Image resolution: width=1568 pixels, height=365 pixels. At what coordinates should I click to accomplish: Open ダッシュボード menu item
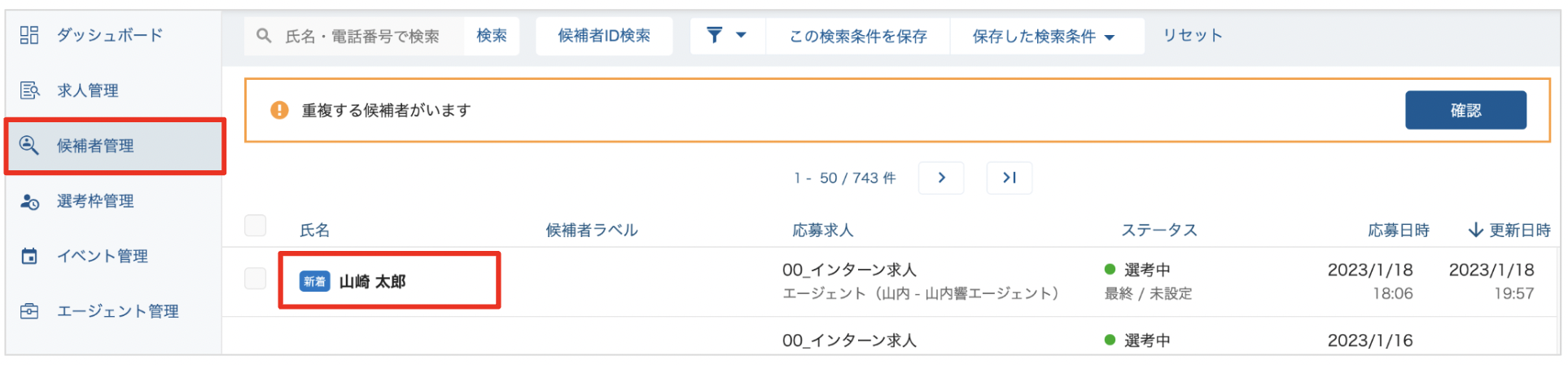coord(110,35)
